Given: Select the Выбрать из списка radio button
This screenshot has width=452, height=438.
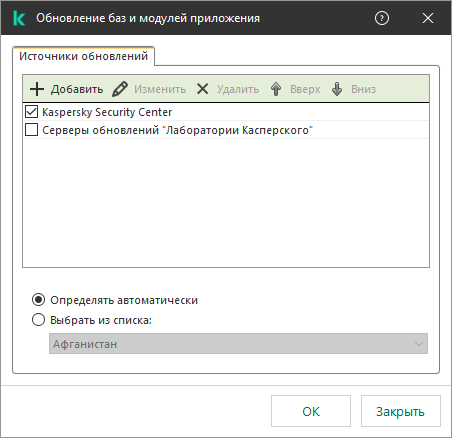Looking at the screenshot, I should tap(38, 320).
